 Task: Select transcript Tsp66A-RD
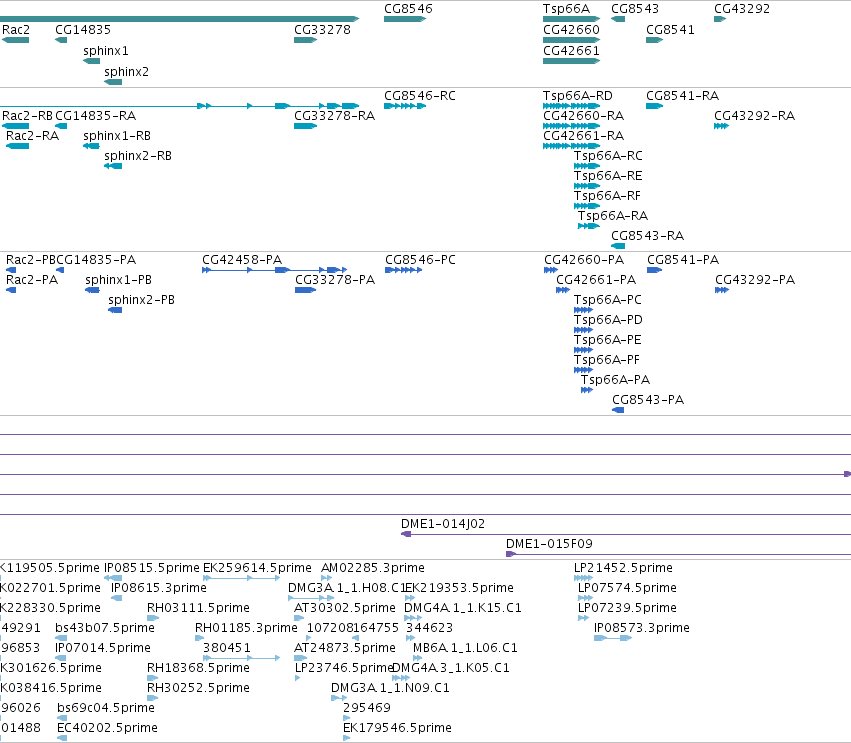click(578, 96)
